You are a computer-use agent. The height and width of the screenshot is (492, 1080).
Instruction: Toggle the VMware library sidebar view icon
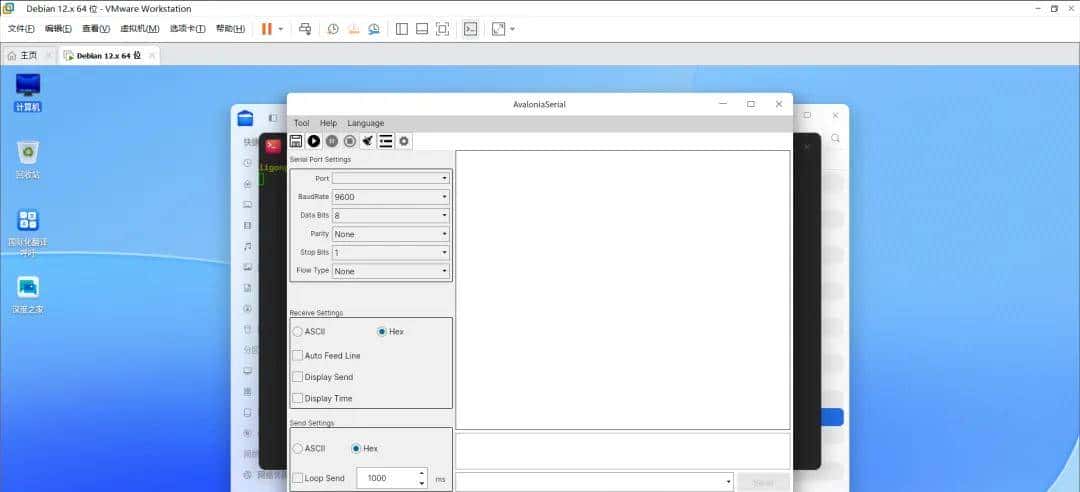402,29
